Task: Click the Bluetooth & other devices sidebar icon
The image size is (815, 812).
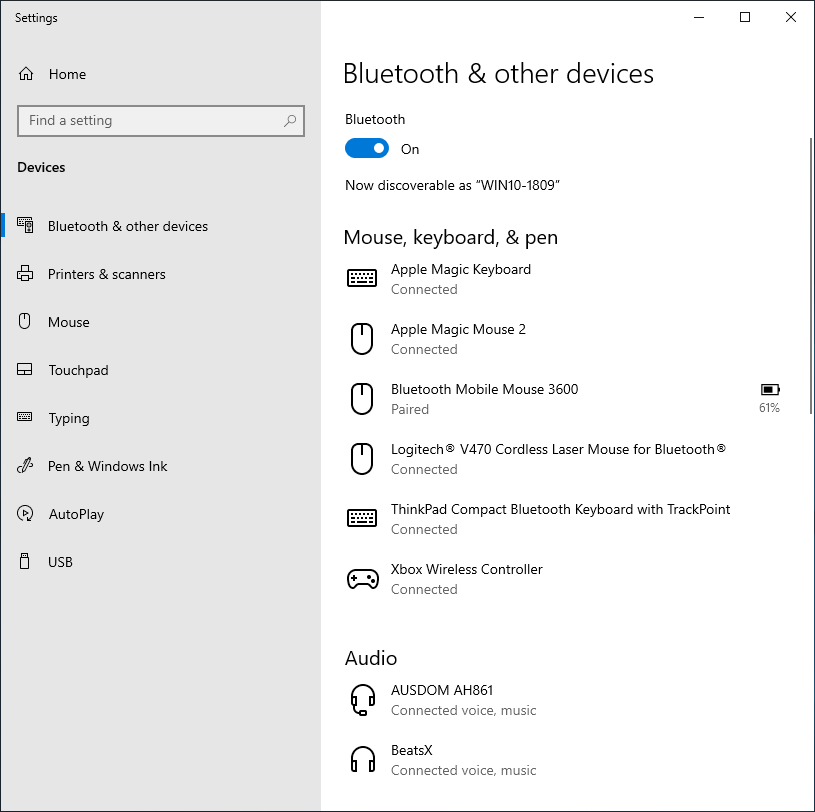Action: click(25, 225)
